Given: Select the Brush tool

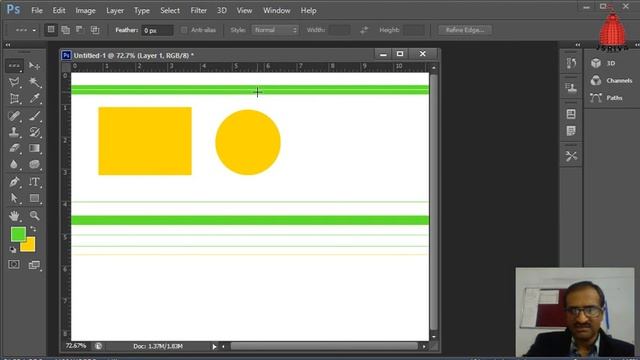Looking at the screenshot, I should pyautogui.click(x=34, y=116).
